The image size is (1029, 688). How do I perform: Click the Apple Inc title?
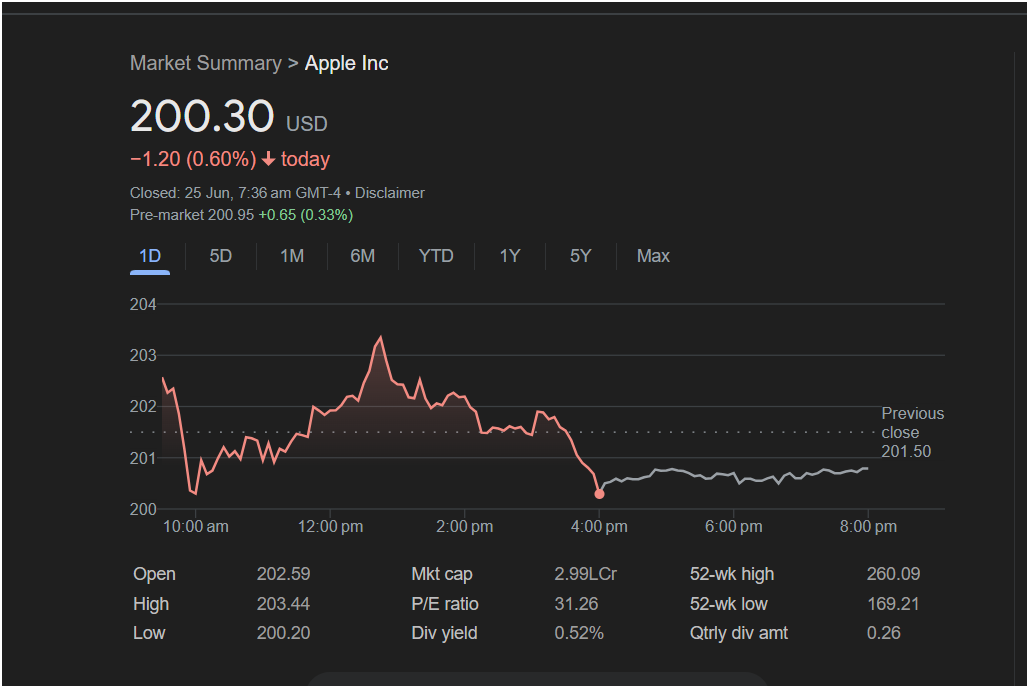[346, 63]
